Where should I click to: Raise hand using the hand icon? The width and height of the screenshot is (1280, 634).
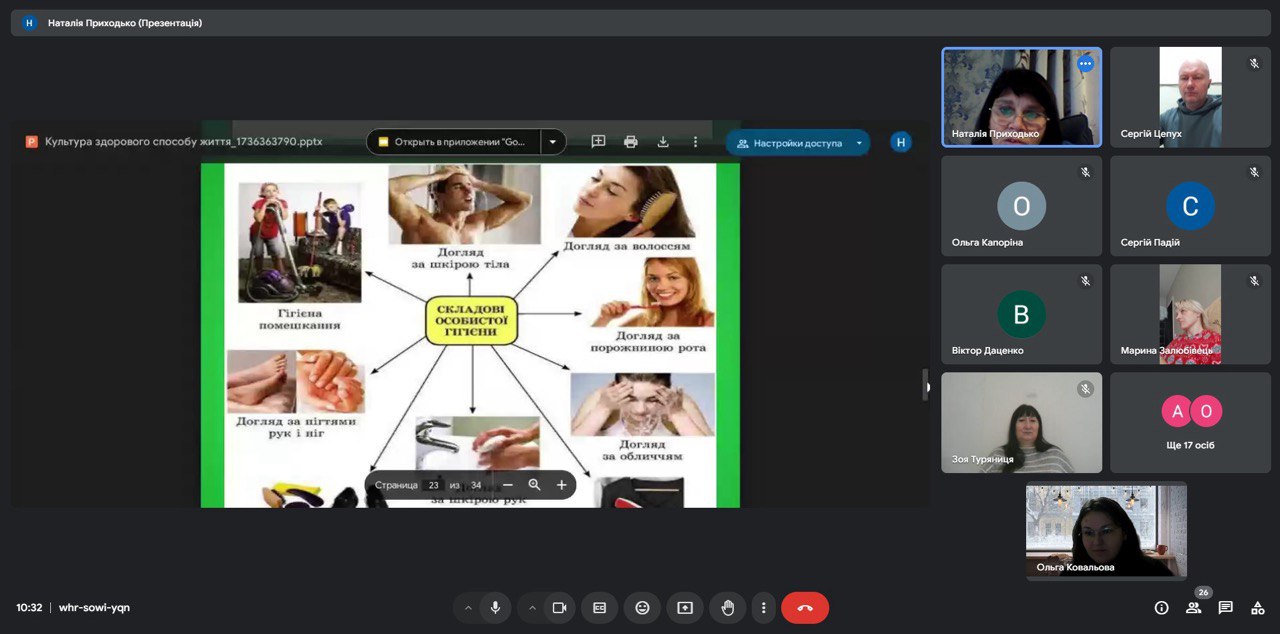coord(728,608)
